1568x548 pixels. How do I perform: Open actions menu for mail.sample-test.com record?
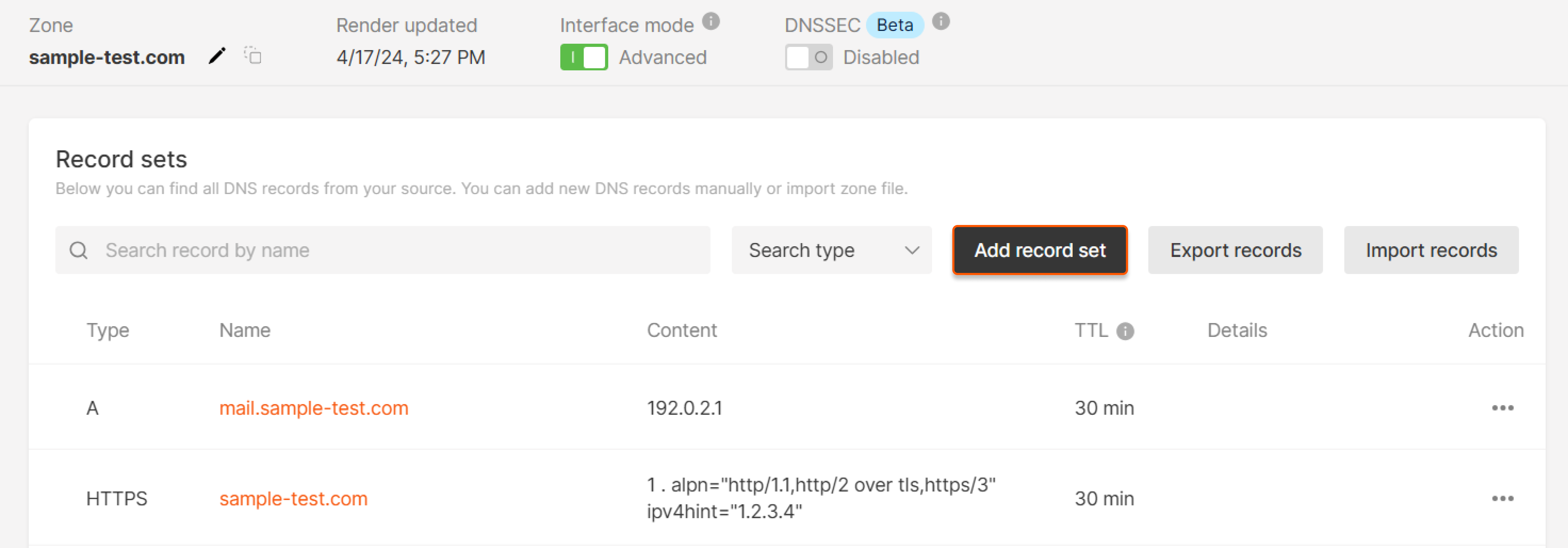[x=1503, y=408]
